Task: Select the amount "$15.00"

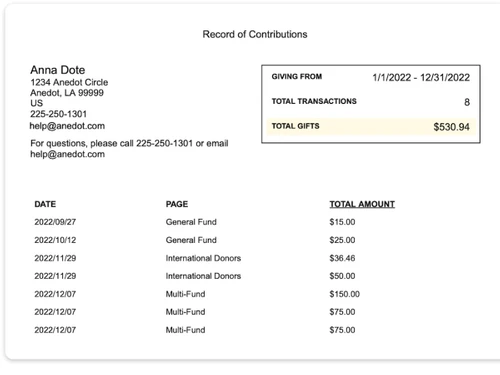Action: pyautogui.click(x=342, y=222)
